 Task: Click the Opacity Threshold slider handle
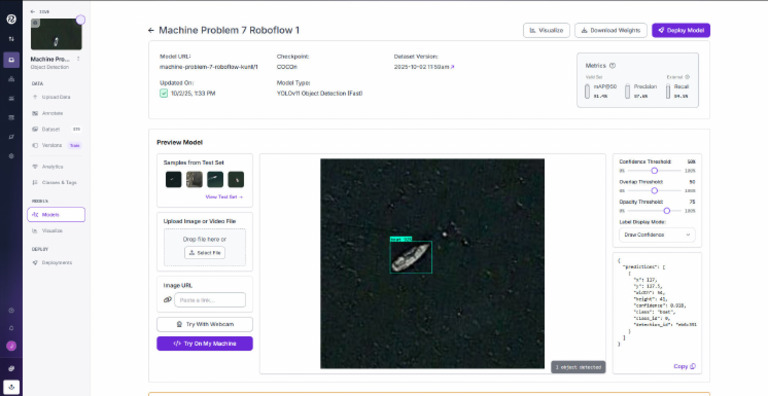tap(667, 211)
